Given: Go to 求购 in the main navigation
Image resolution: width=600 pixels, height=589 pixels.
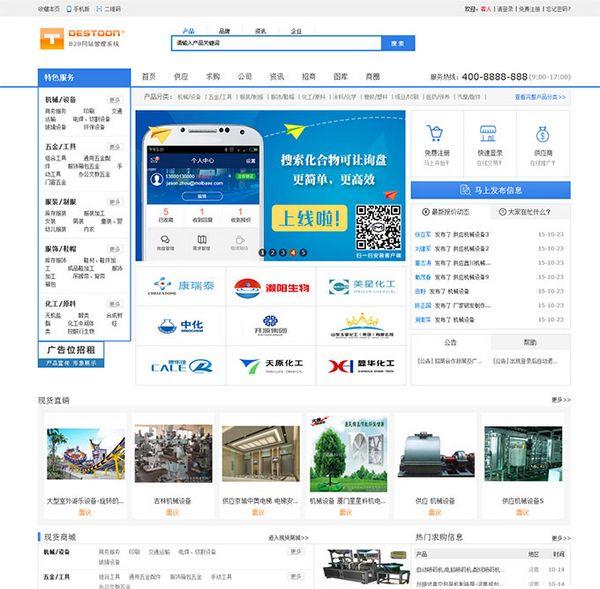Looking at the screenshot, I should pos(213,77).
